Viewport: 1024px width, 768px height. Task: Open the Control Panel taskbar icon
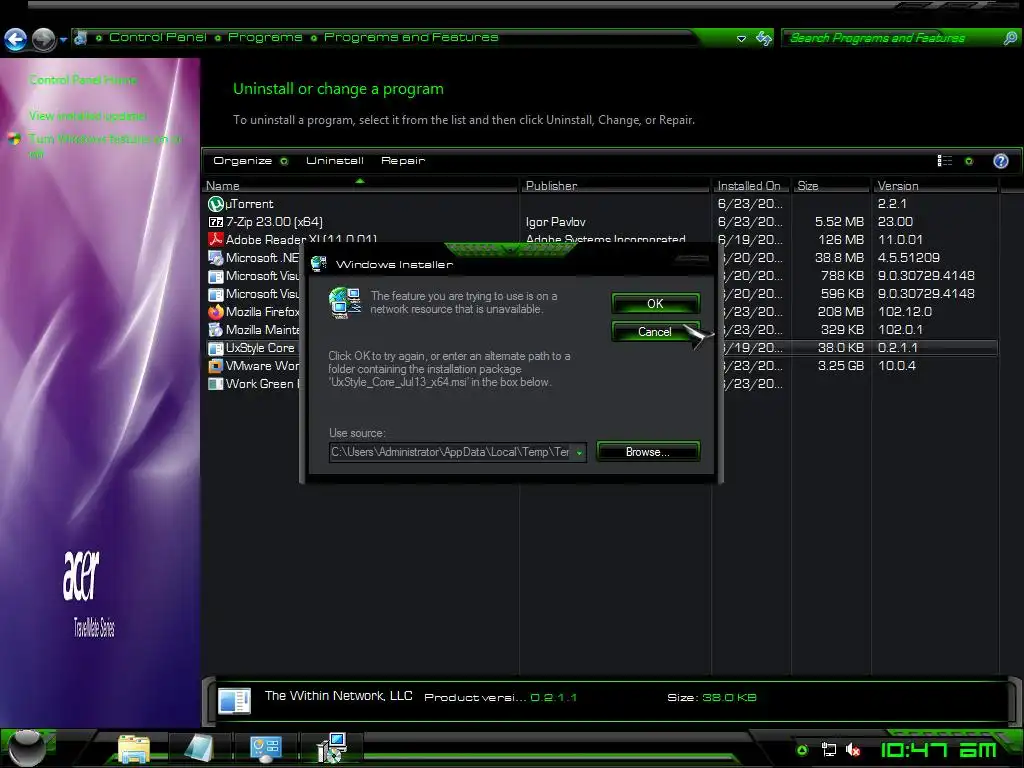click(x=265, y=749)
